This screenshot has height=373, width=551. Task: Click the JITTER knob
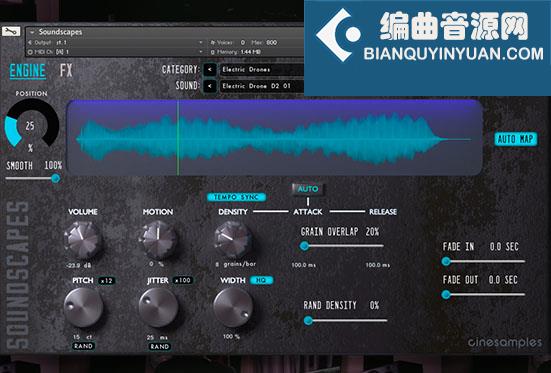[158, 307]
